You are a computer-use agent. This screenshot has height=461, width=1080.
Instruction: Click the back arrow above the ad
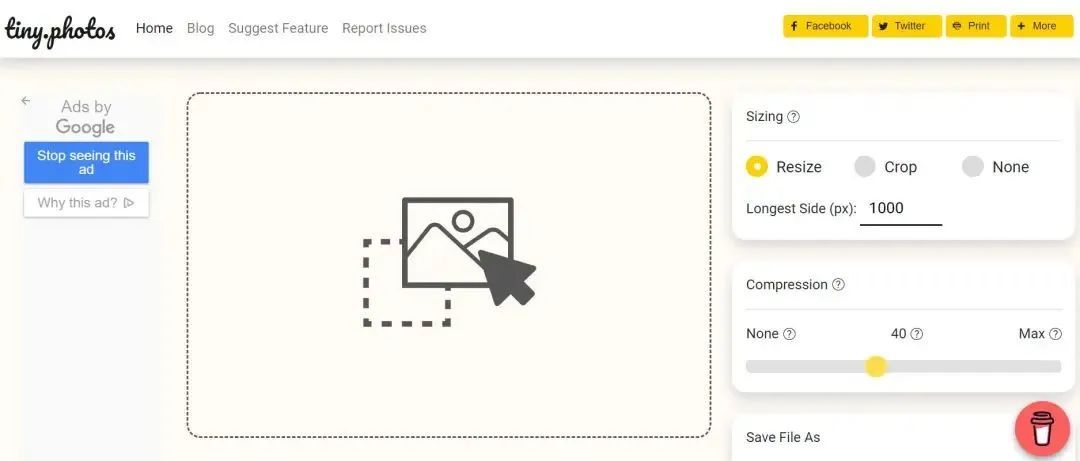click(26, 101)
